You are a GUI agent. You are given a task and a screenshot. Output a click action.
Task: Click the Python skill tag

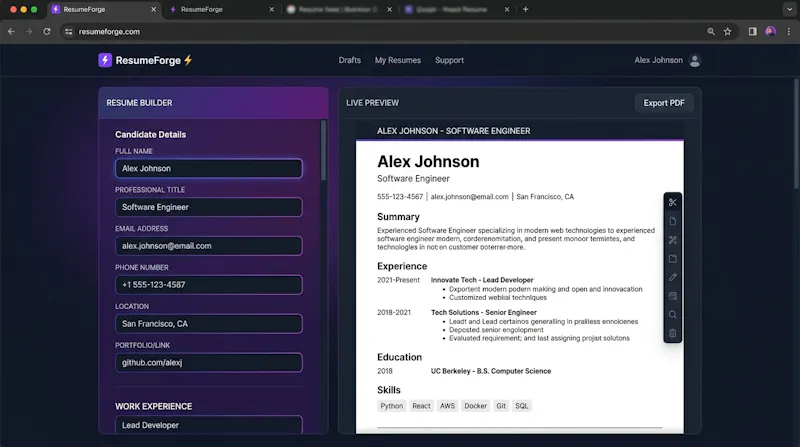391,406
